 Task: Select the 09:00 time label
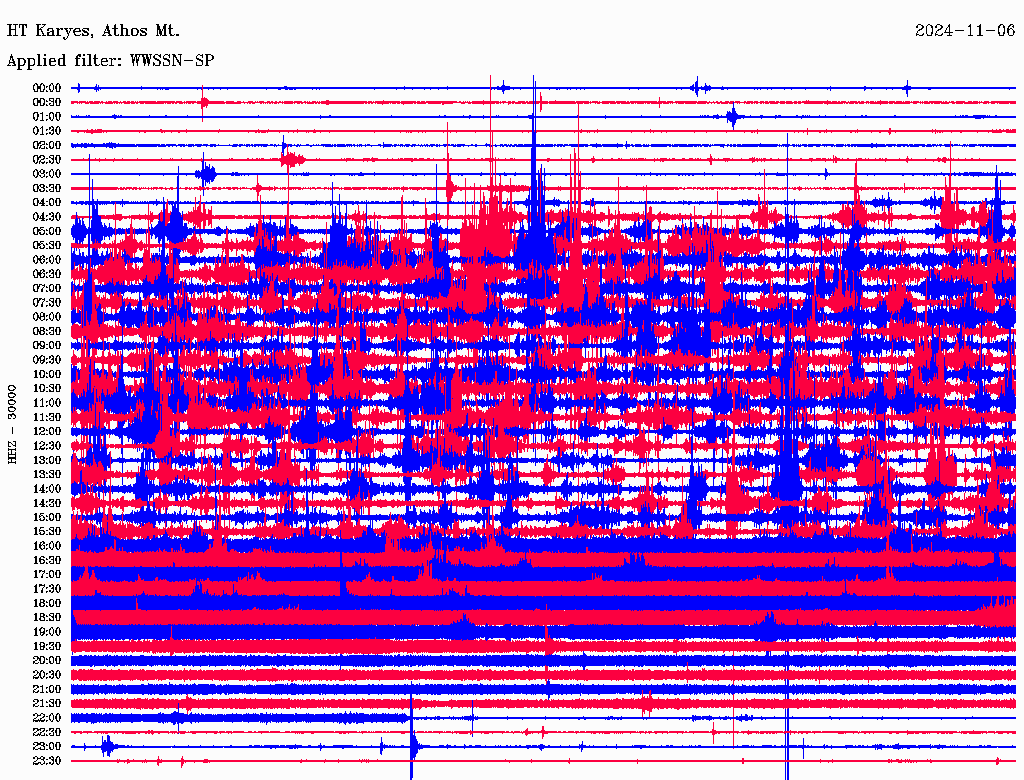pos(47,346)
